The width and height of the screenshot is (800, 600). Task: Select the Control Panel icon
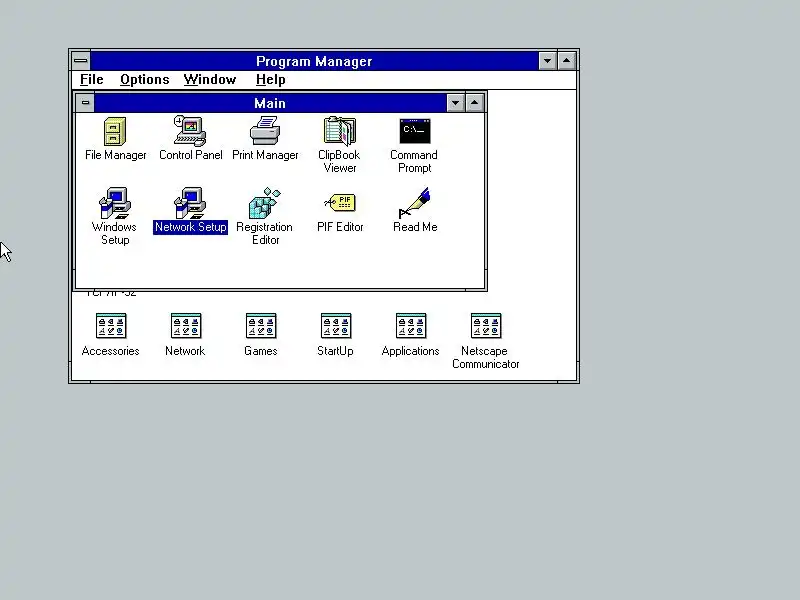190,131
